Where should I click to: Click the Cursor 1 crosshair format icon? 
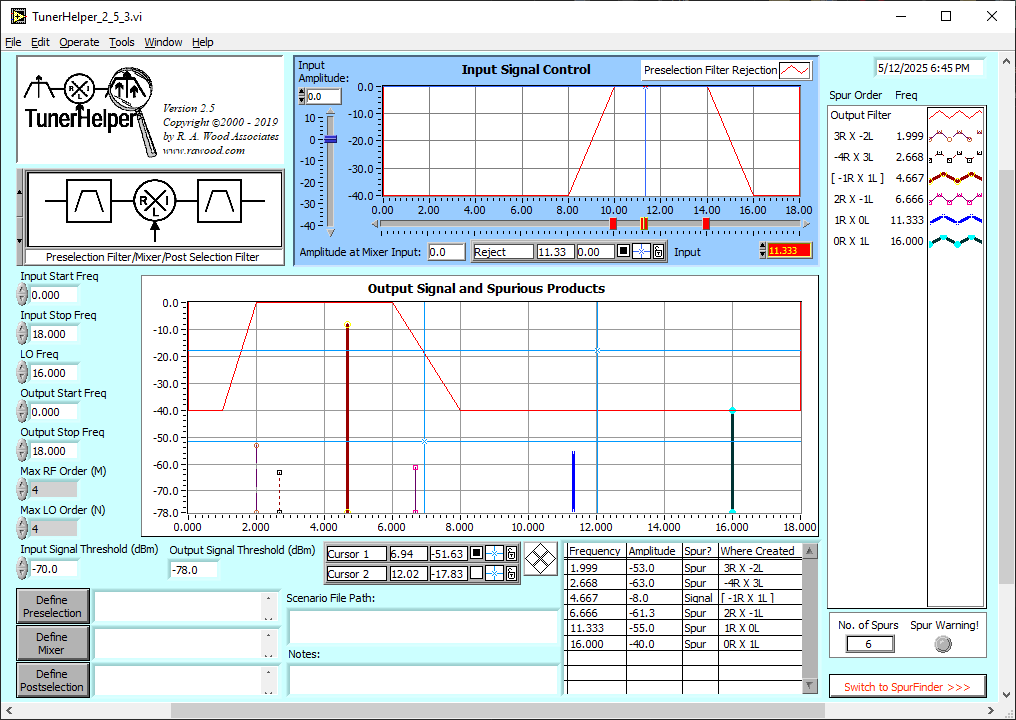(x=494, y=554)
